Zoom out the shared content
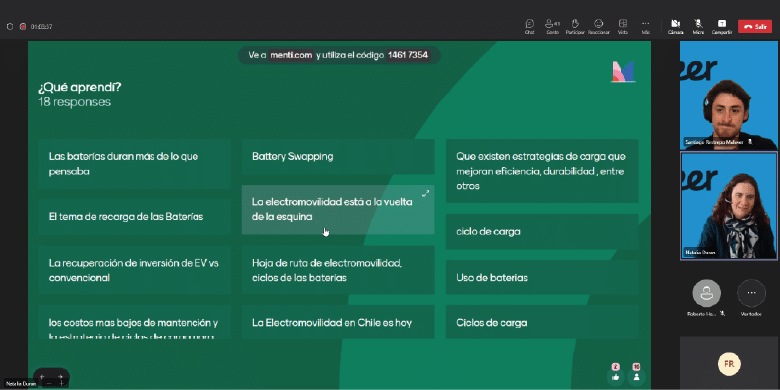The height and width of the screenshot is (390, 780). (48, 384)
